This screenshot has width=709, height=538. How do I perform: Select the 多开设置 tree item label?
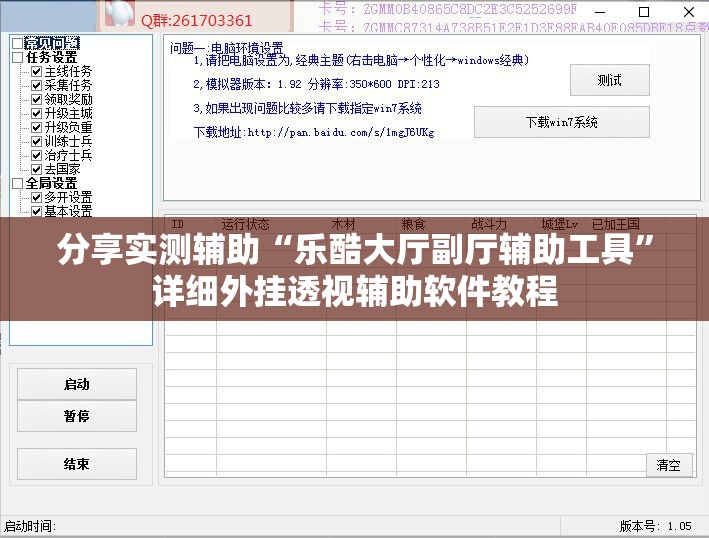tap(68, 198)
